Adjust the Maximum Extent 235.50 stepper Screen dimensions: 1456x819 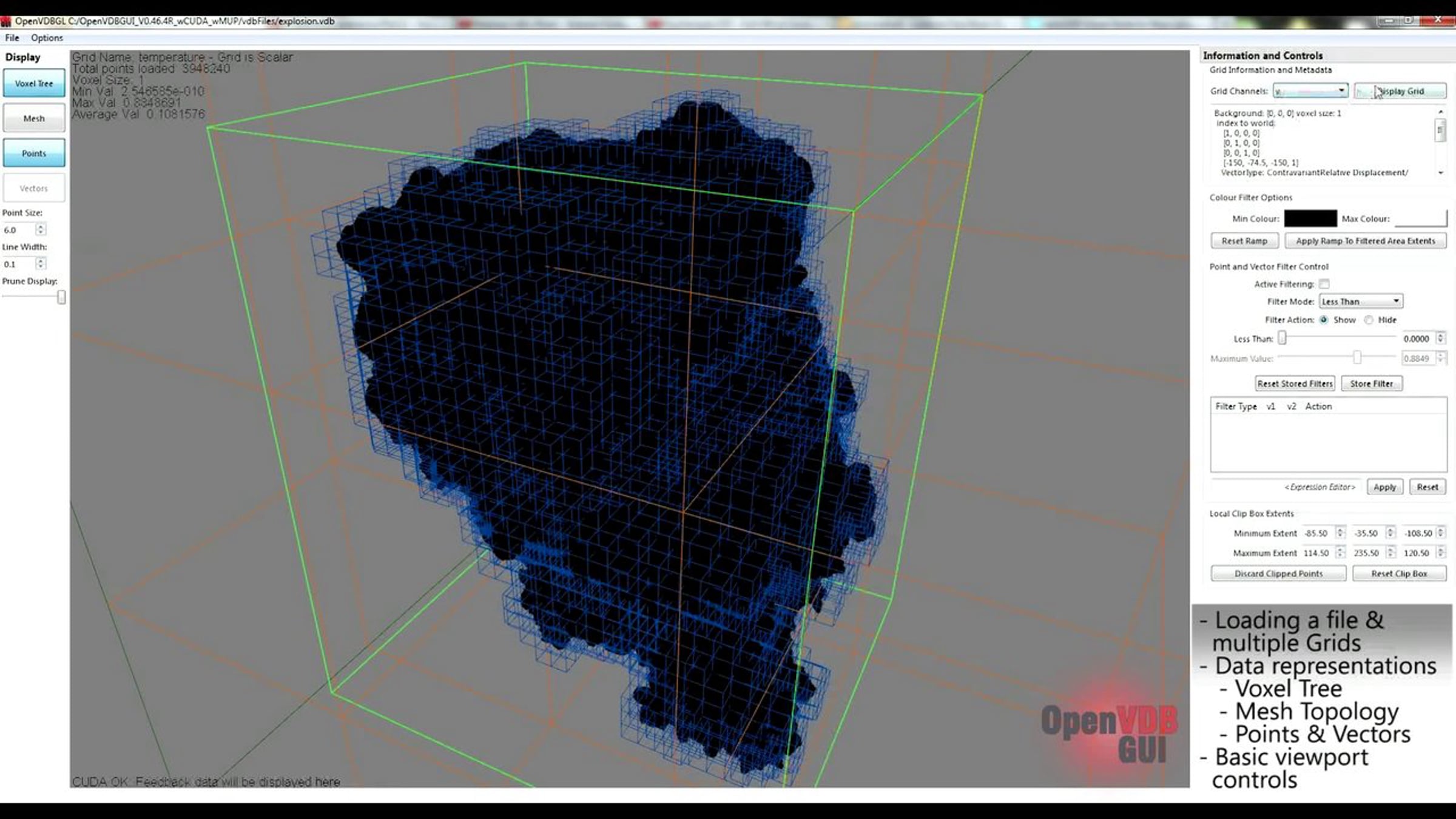click(1390, 553)
